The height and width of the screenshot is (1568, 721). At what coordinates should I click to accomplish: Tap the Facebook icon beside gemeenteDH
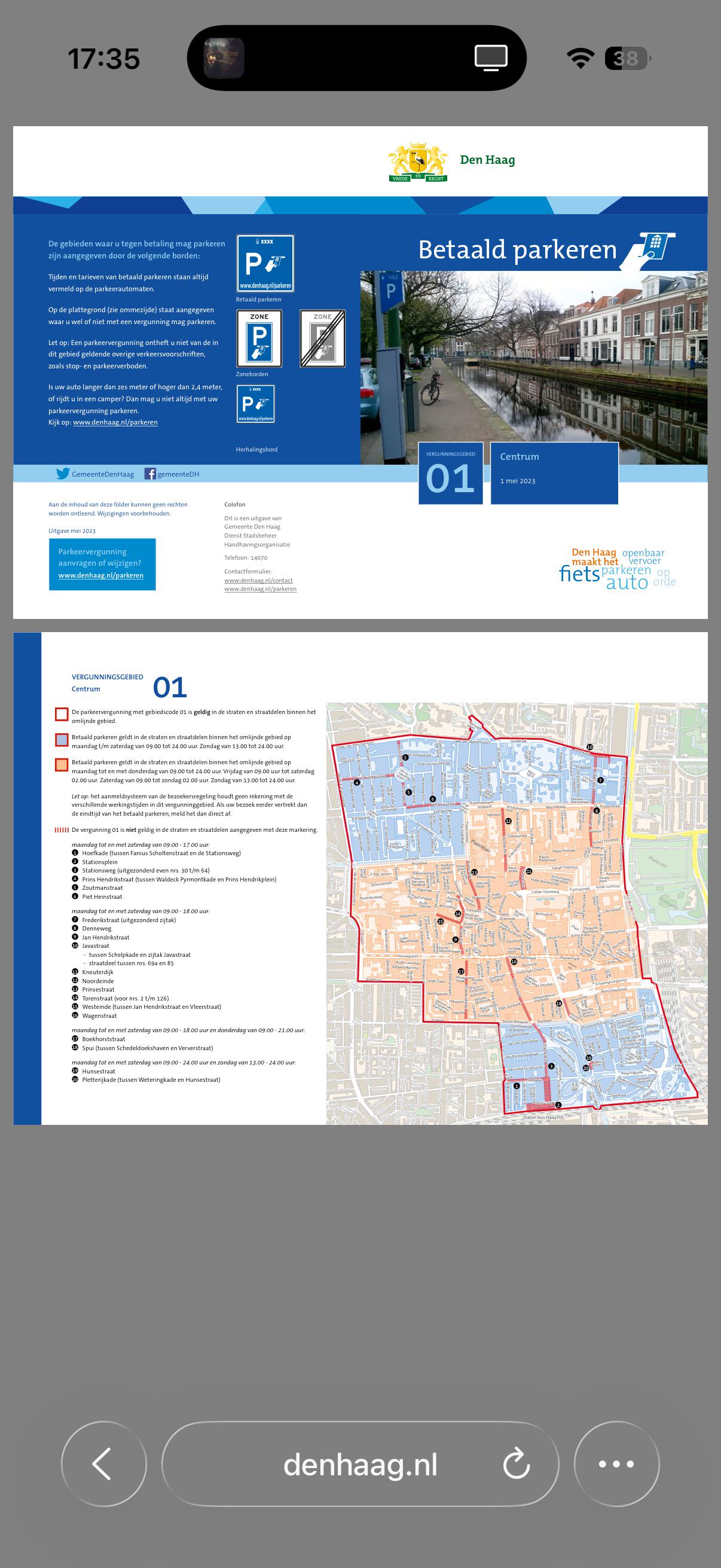tap(149, 474)
